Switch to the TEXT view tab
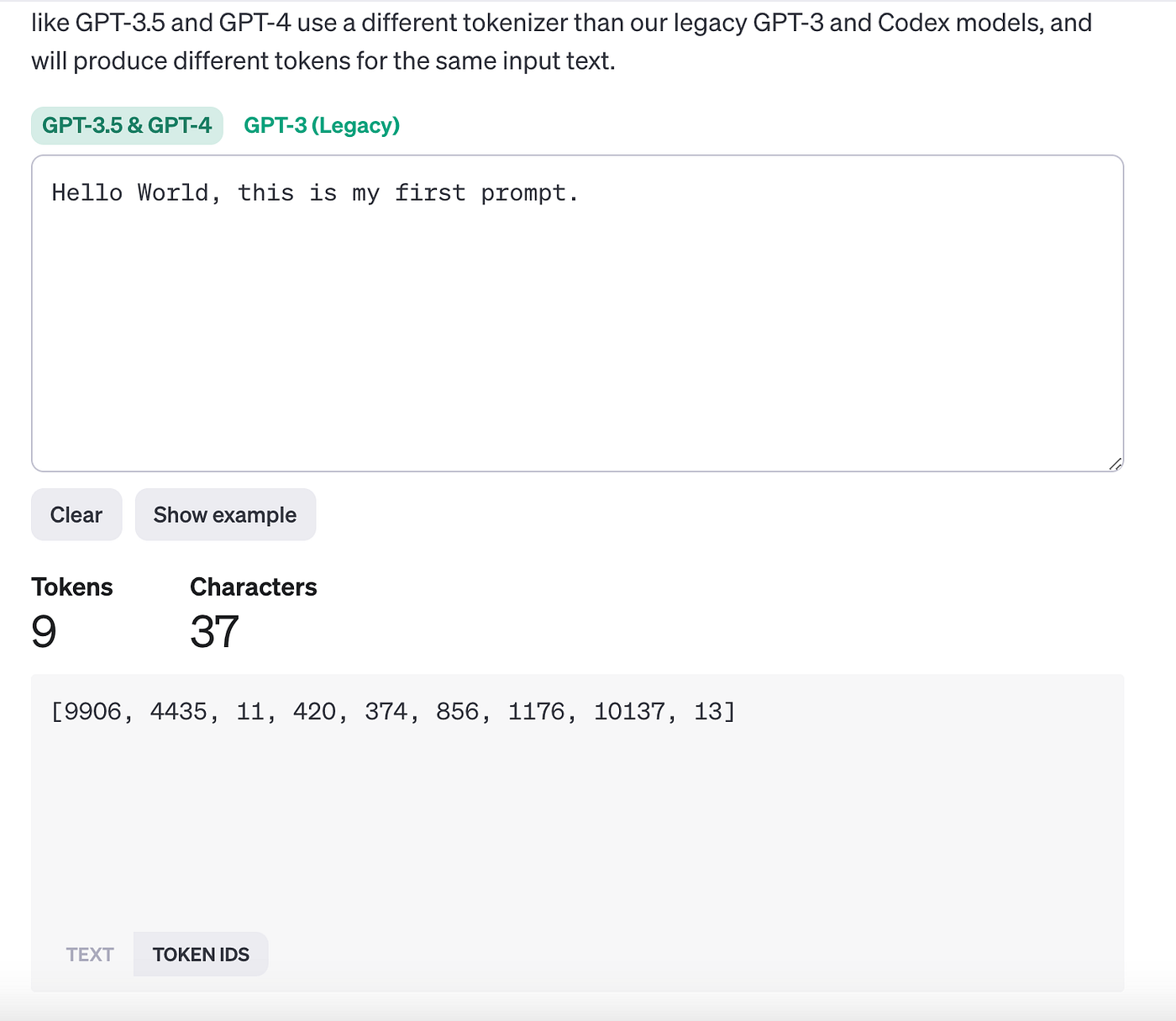 [x=90, y=955]
